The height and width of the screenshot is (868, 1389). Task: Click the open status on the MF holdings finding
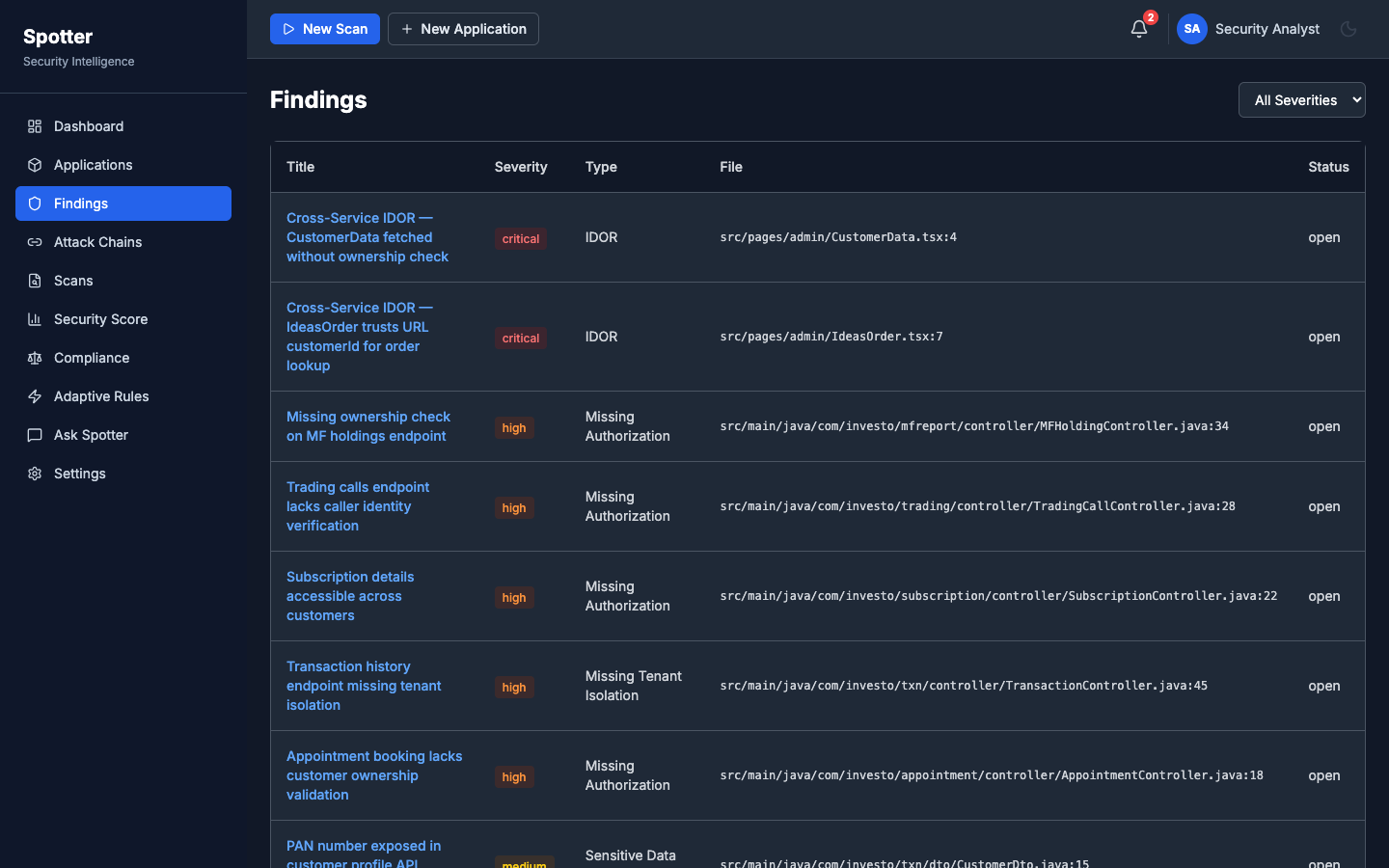click(1323, 426)
